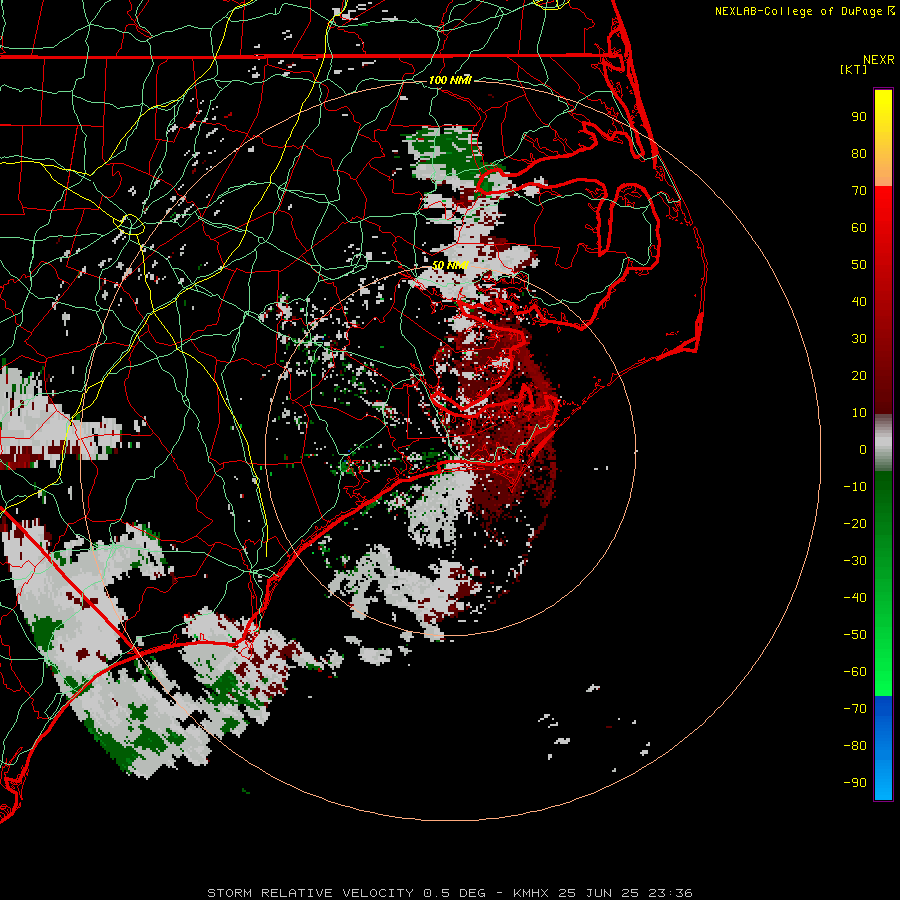Click the -60 value on the velocity scale
900x900 pixels.
855,672
